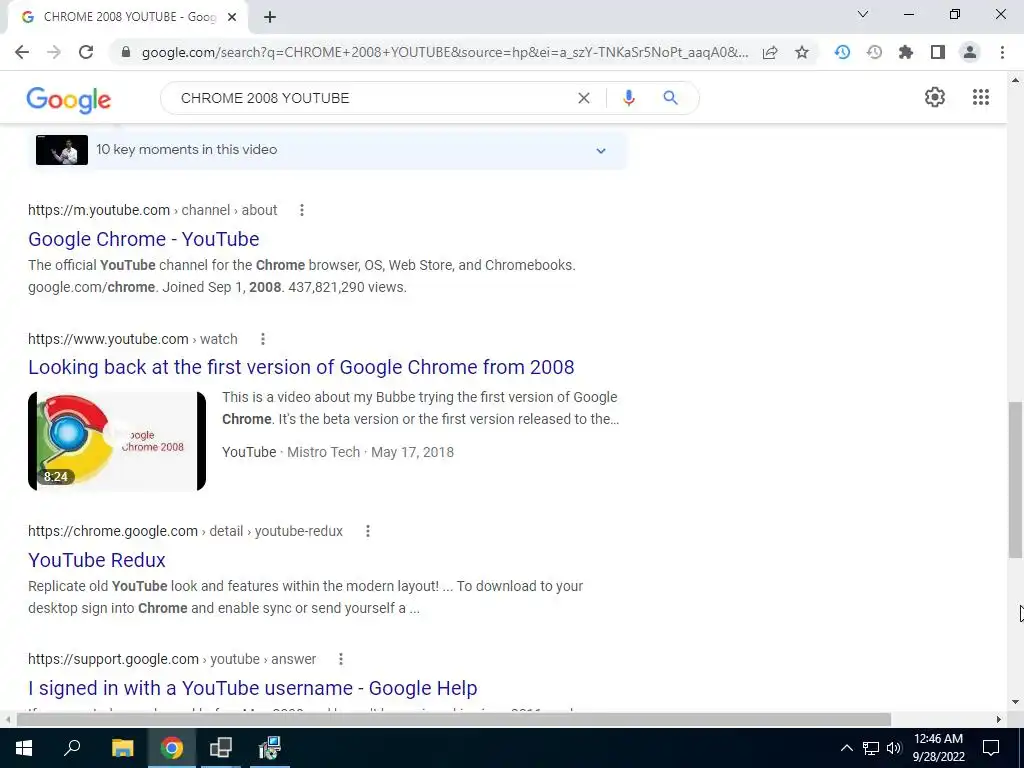Go back to the previous page
1024x768 pixels.
22,52
